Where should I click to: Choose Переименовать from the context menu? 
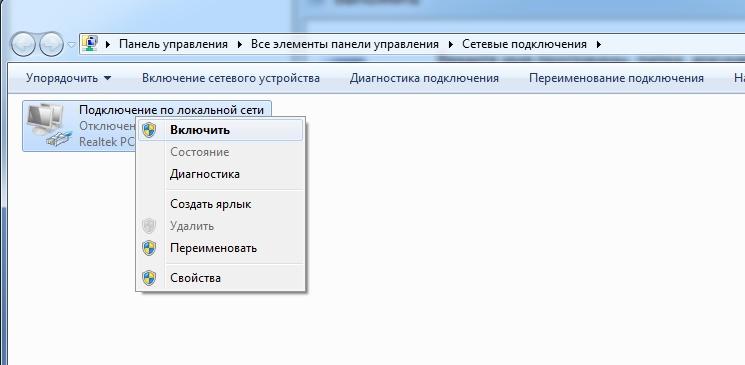(220, 248)
